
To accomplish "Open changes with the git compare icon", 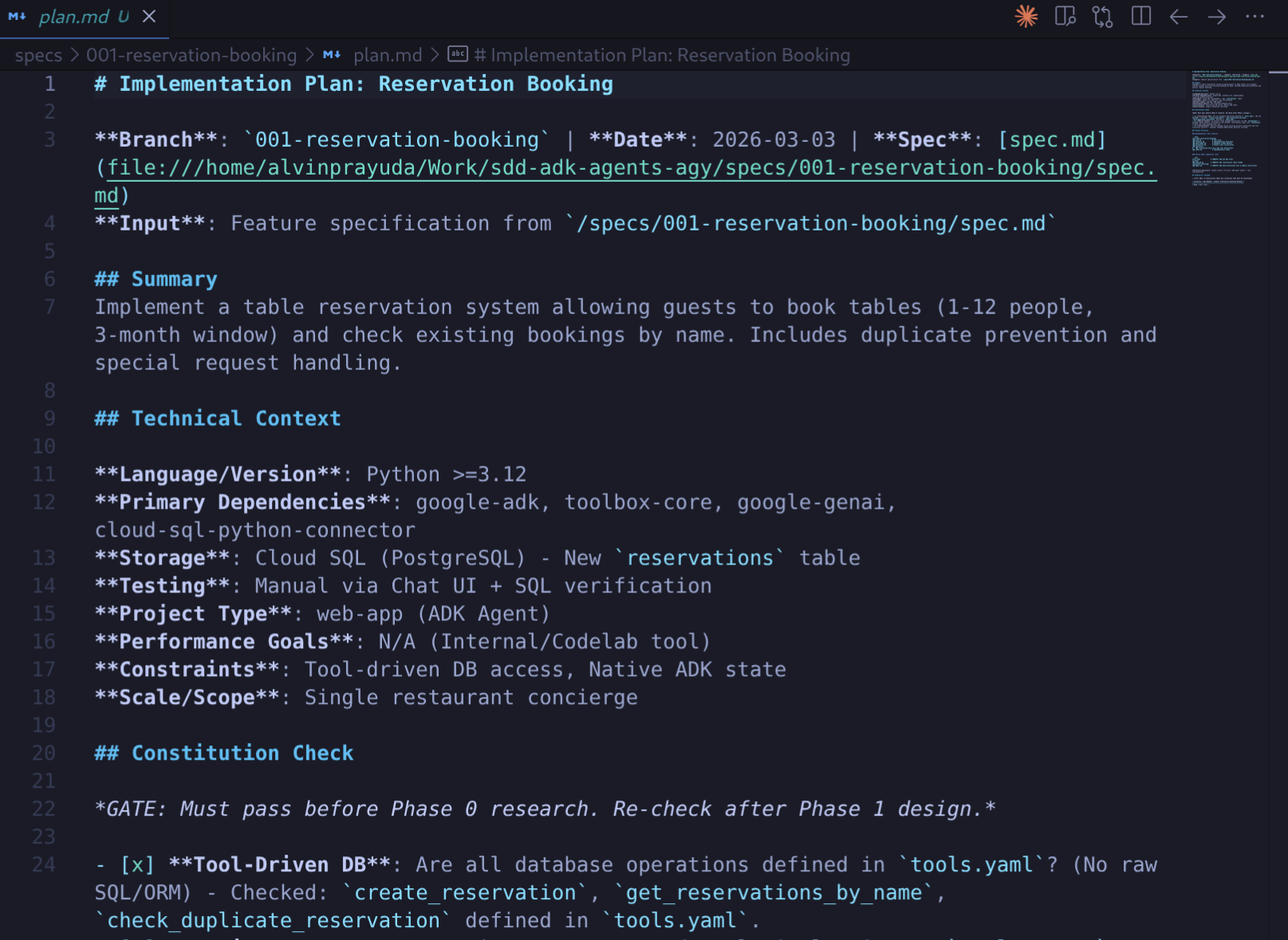I will 1102,16.
